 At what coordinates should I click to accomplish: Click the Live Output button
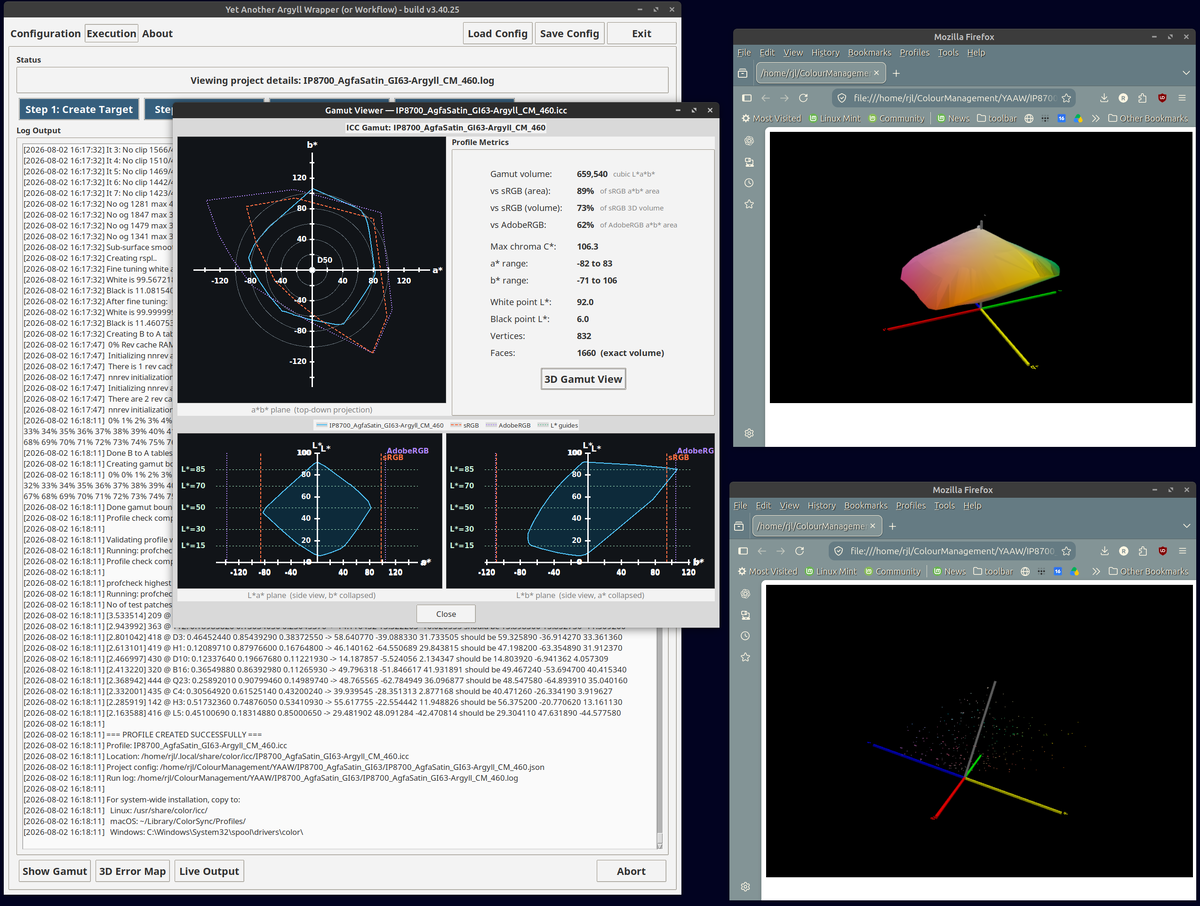click(x=209, y=871)
